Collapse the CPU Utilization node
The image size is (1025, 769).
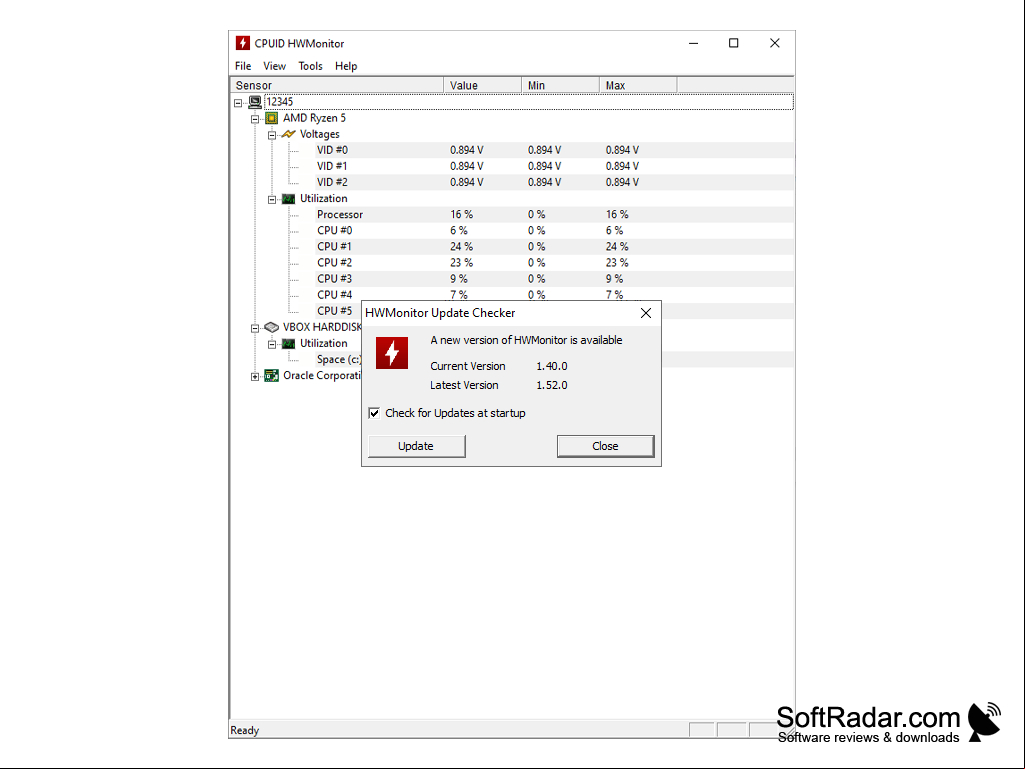(x=272, y=199)
